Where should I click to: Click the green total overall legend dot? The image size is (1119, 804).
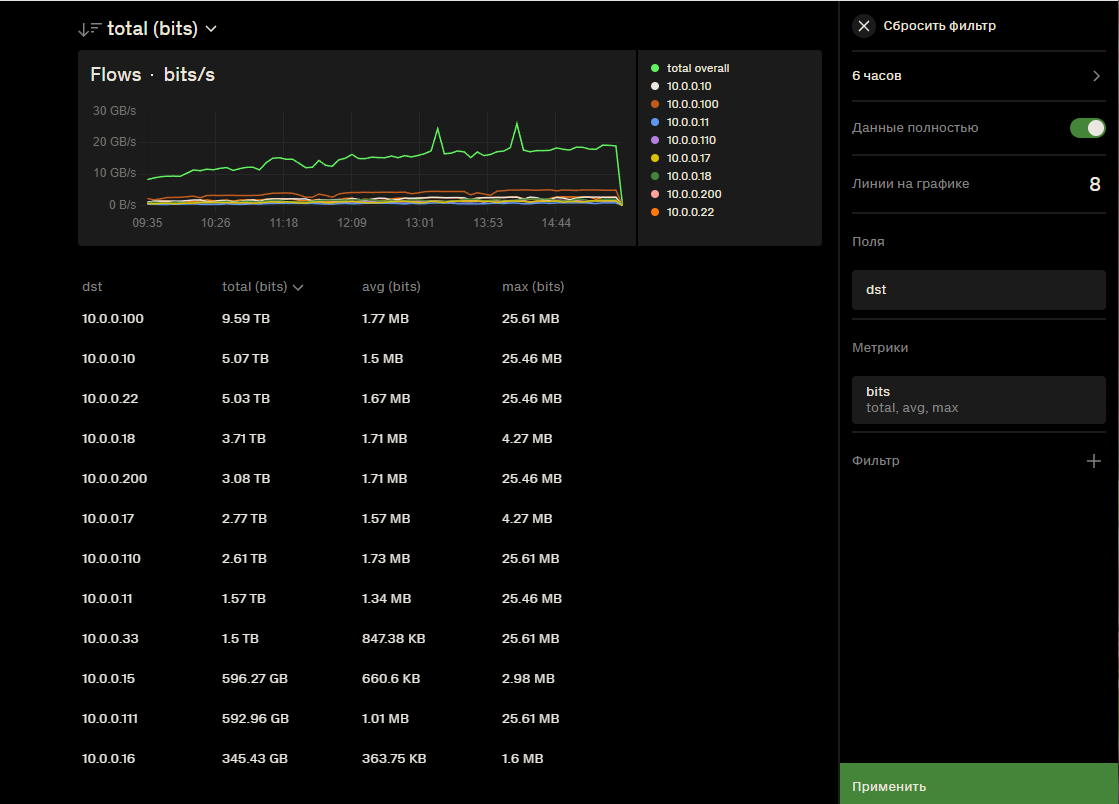(x=655, y=68)
